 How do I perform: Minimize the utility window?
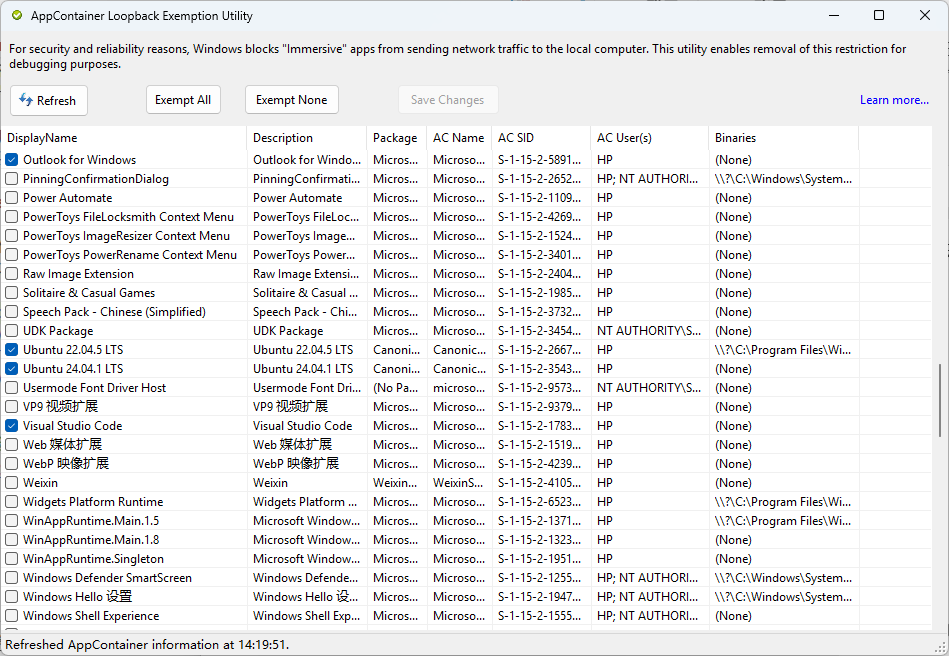tap(832, 15)
